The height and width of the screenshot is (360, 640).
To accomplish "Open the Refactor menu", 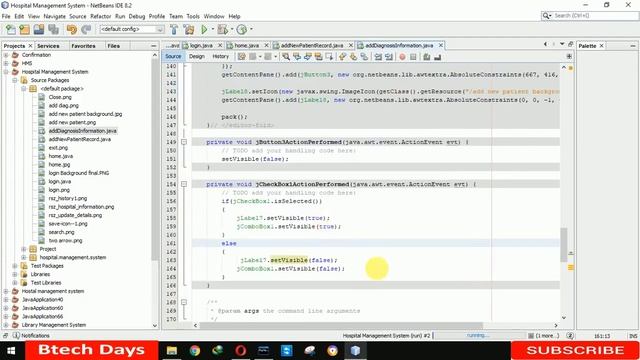I will click(100, 16).
